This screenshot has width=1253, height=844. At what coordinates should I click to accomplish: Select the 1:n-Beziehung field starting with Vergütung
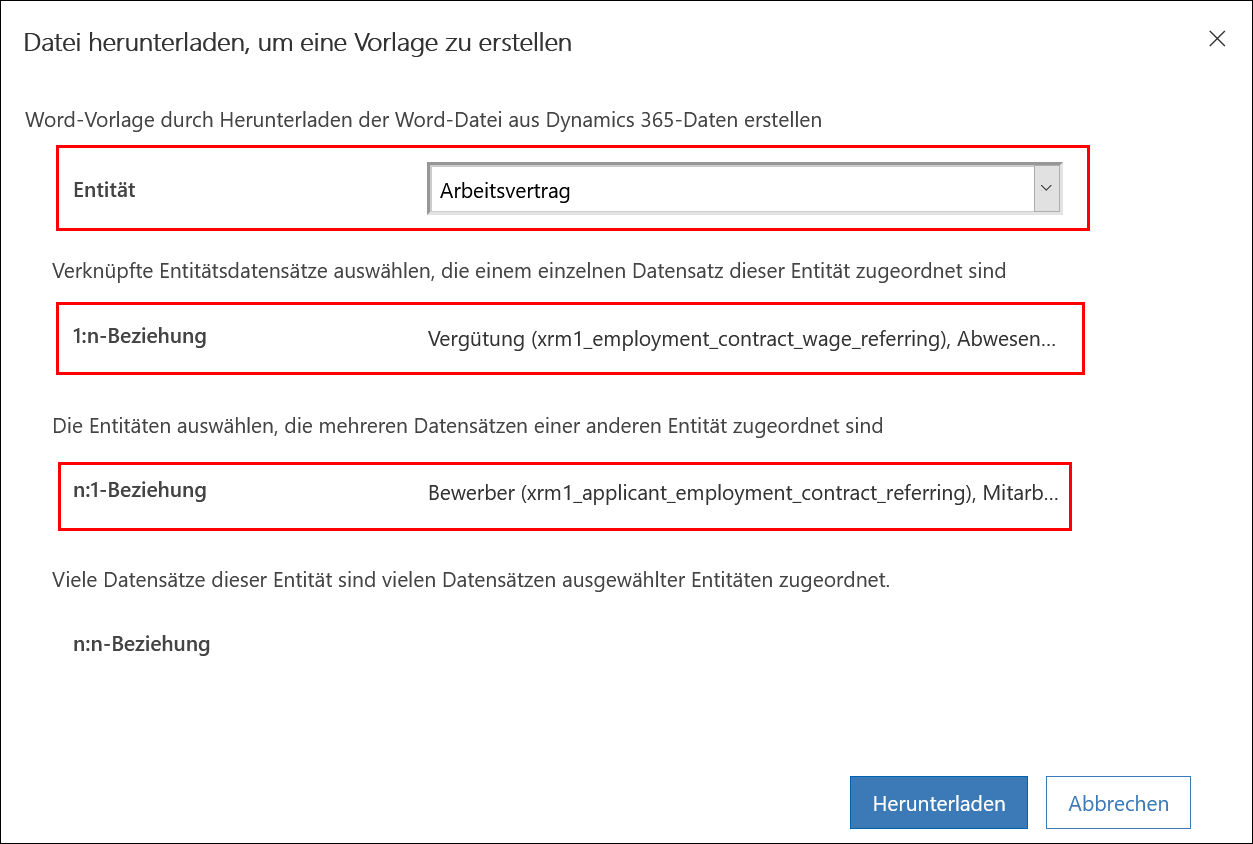click(x=741, y=339)
